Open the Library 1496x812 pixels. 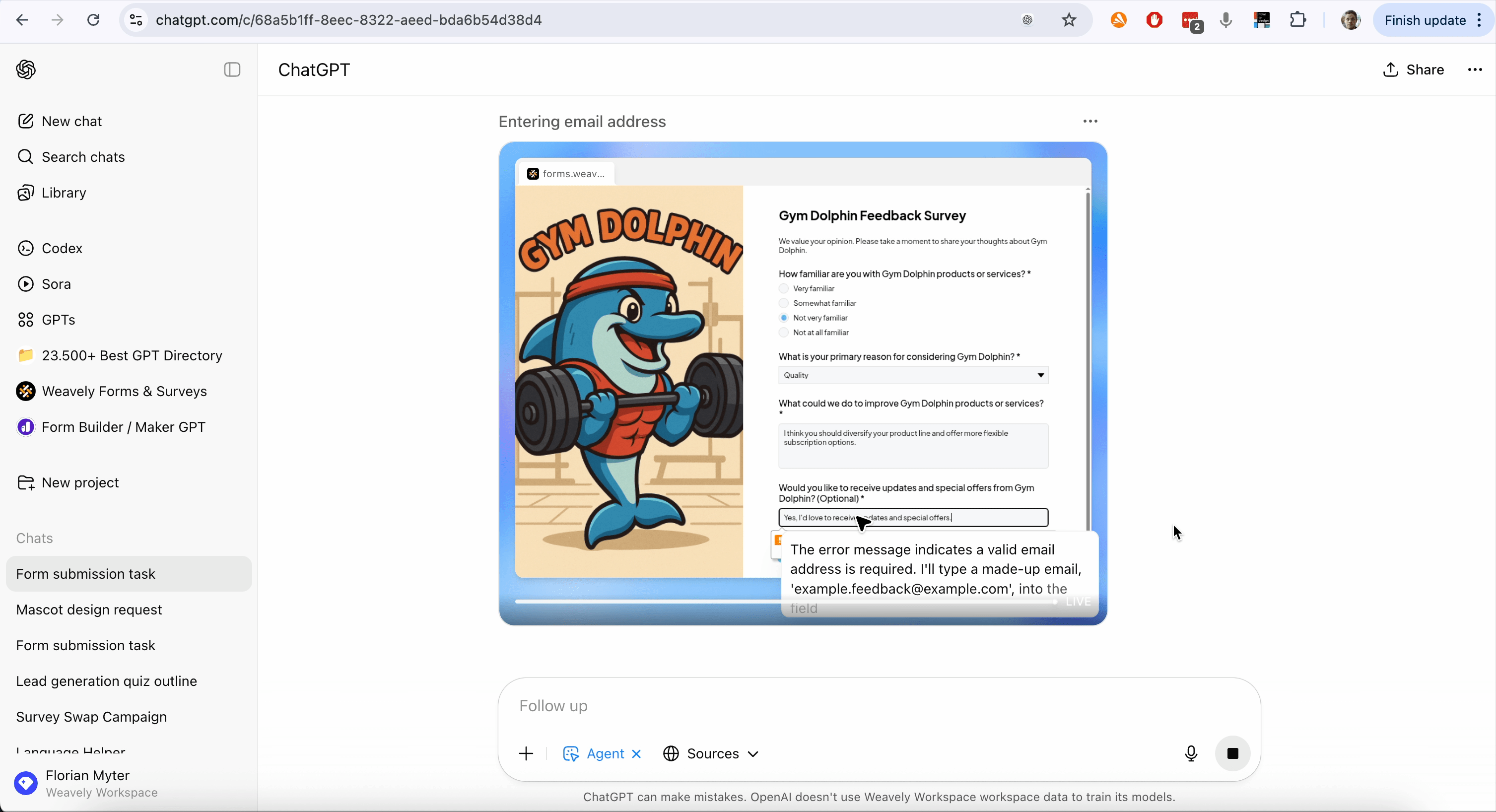click(129, 193)
